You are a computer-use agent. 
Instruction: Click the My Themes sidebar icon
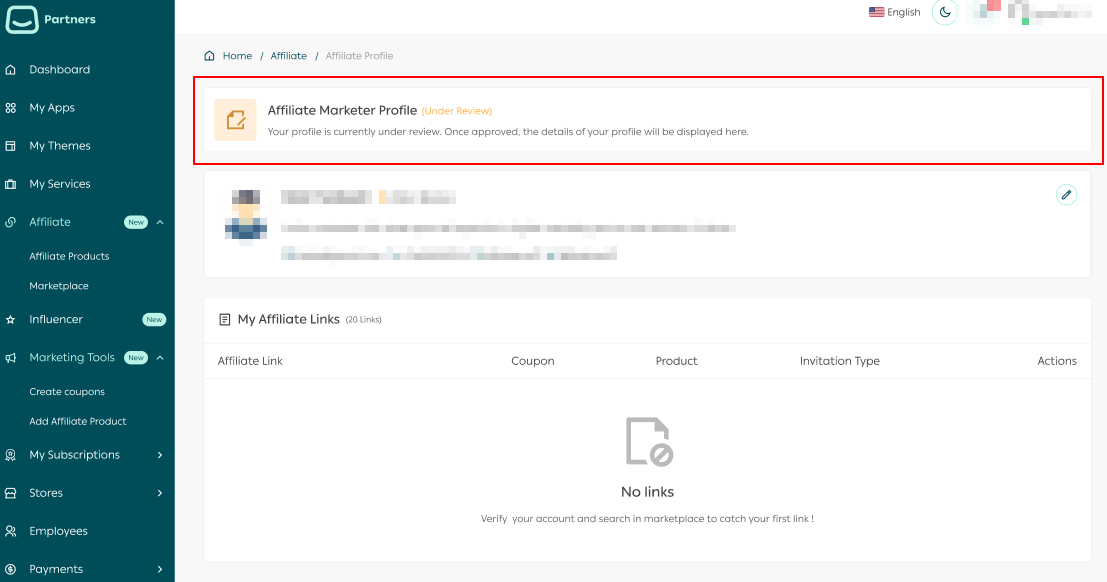pyautogui.click(x=11, y=146)
